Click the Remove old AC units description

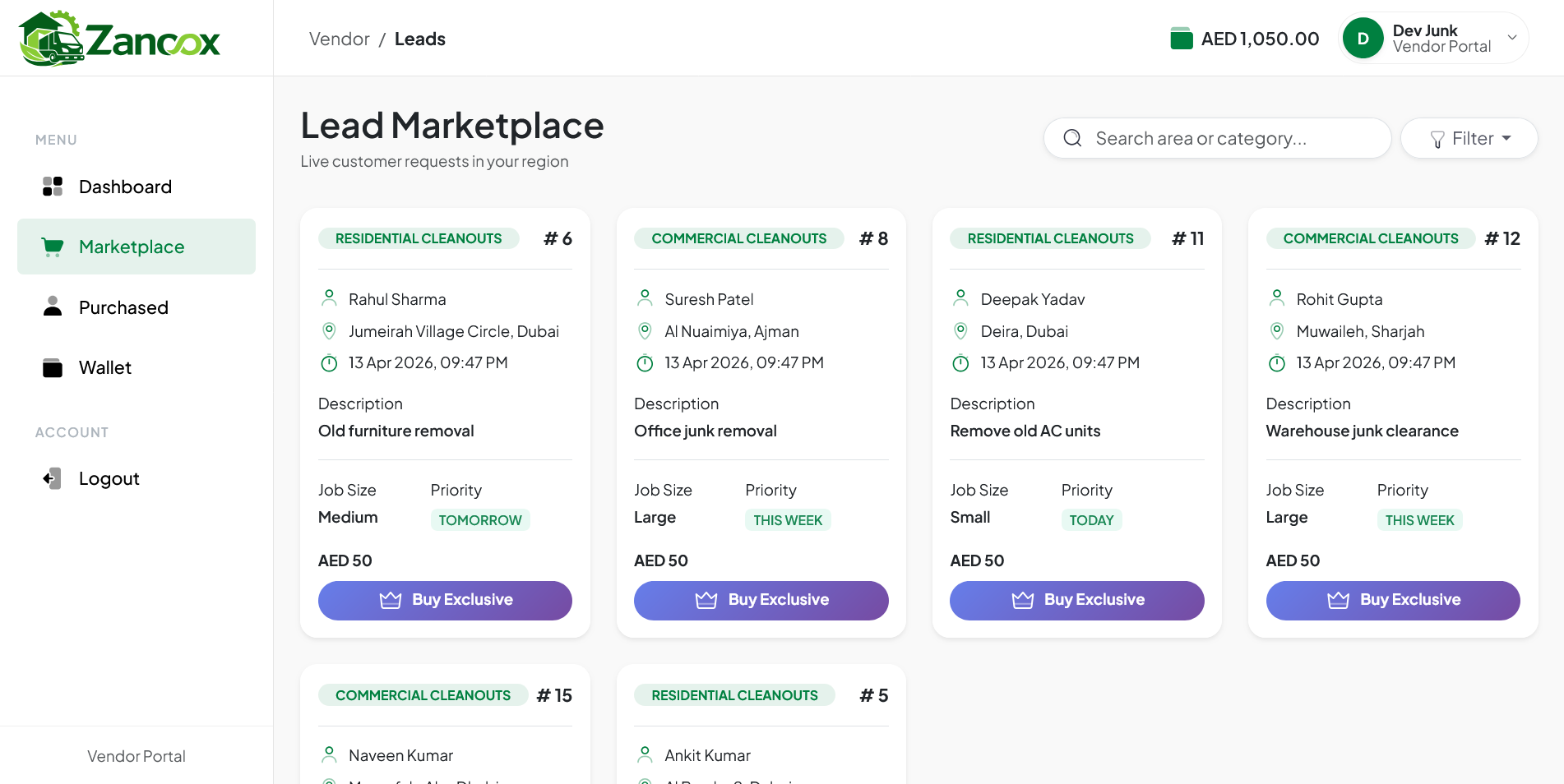(x=1025, y=431)
